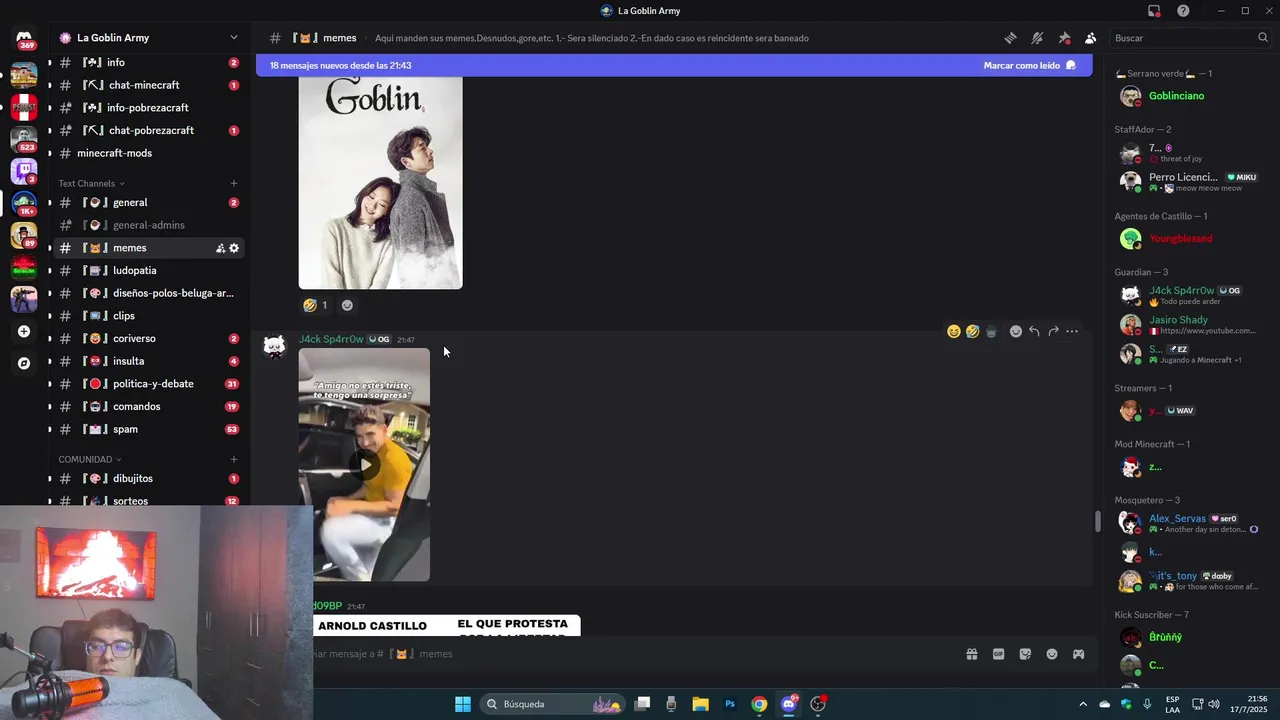Open the general-admins channel
The width and height of the screenshot is (1280, 720).
pos(149,225)
